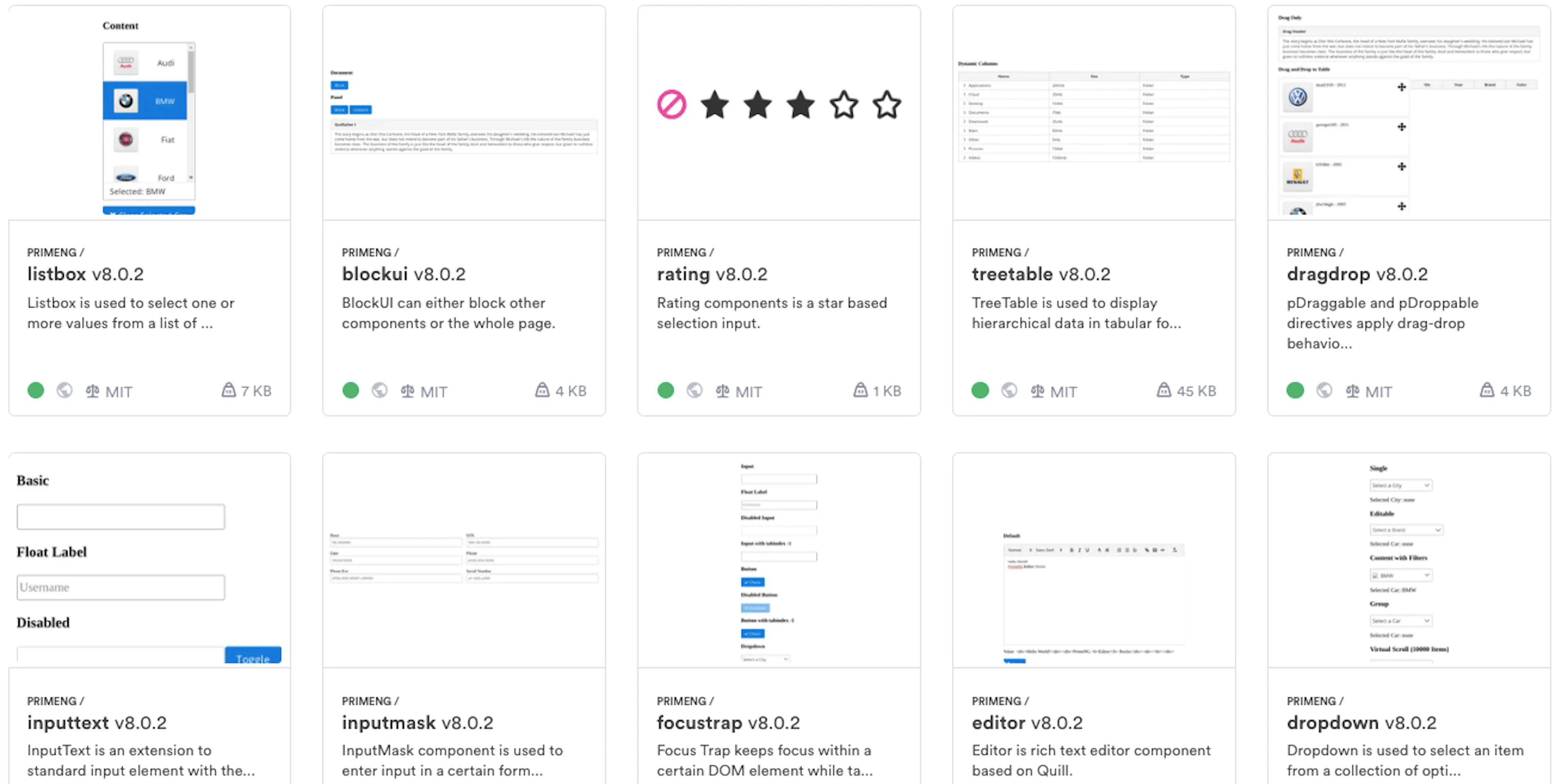Screen dimensions: 1568x784
Task: Click the green status dot on dragdrop card
Action: (1295, 390)
